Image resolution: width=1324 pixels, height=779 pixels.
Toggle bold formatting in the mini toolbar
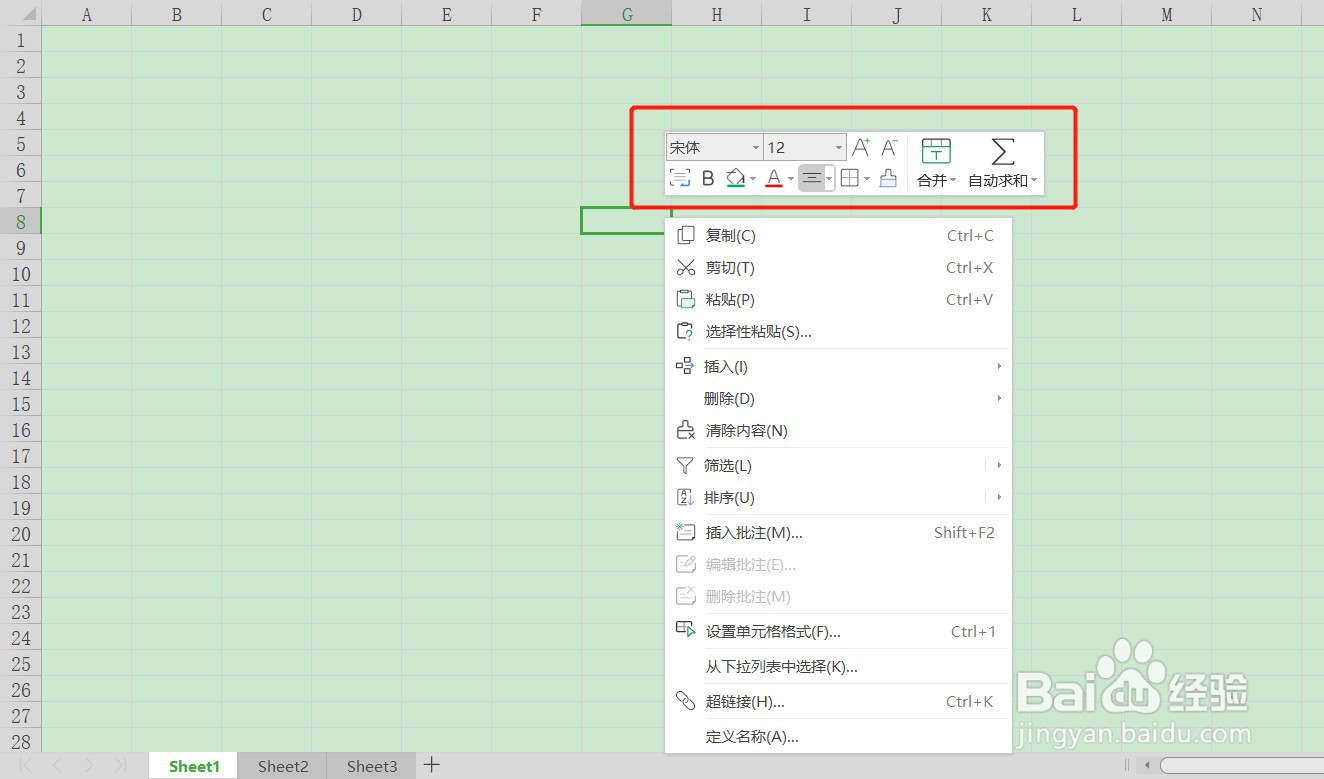tap(708, 178)
